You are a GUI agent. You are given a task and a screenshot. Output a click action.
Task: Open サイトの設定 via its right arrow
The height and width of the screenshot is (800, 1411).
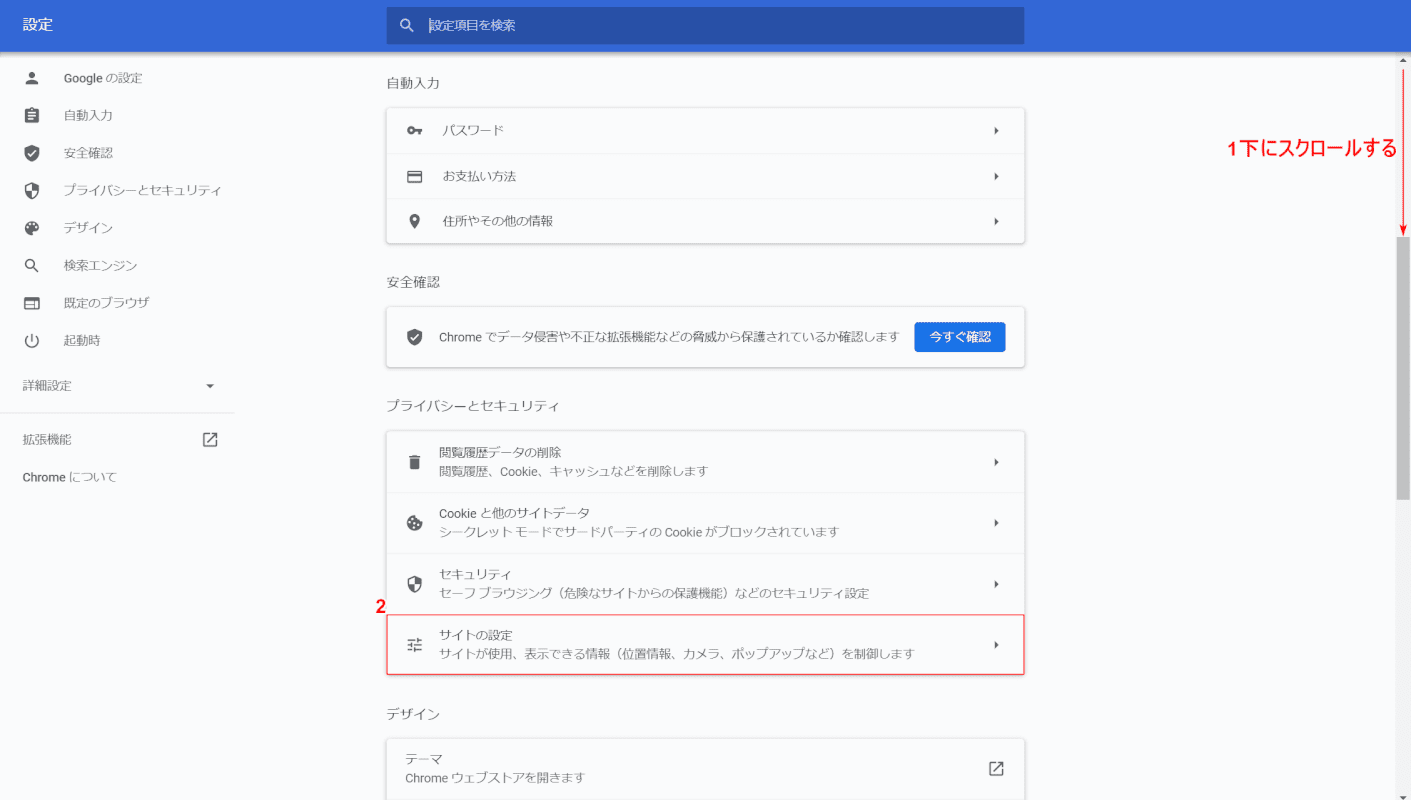tap(996, 645)
